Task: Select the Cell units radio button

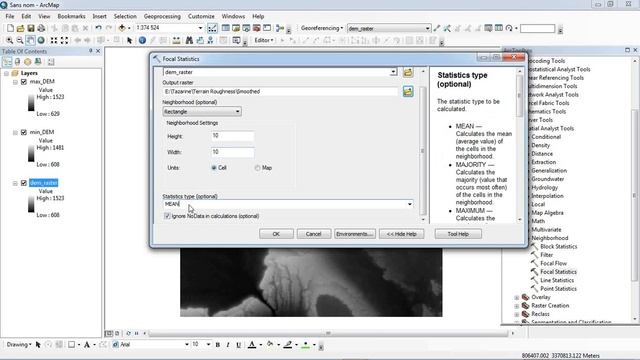Action: coord(214,168)
